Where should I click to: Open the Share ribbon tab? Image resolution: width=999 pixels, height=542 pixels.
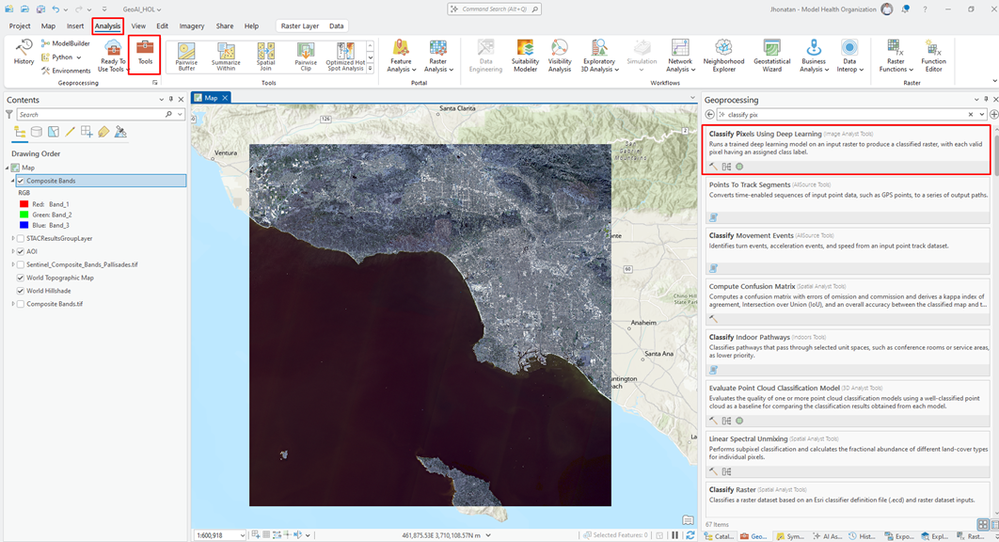(224, 26)
